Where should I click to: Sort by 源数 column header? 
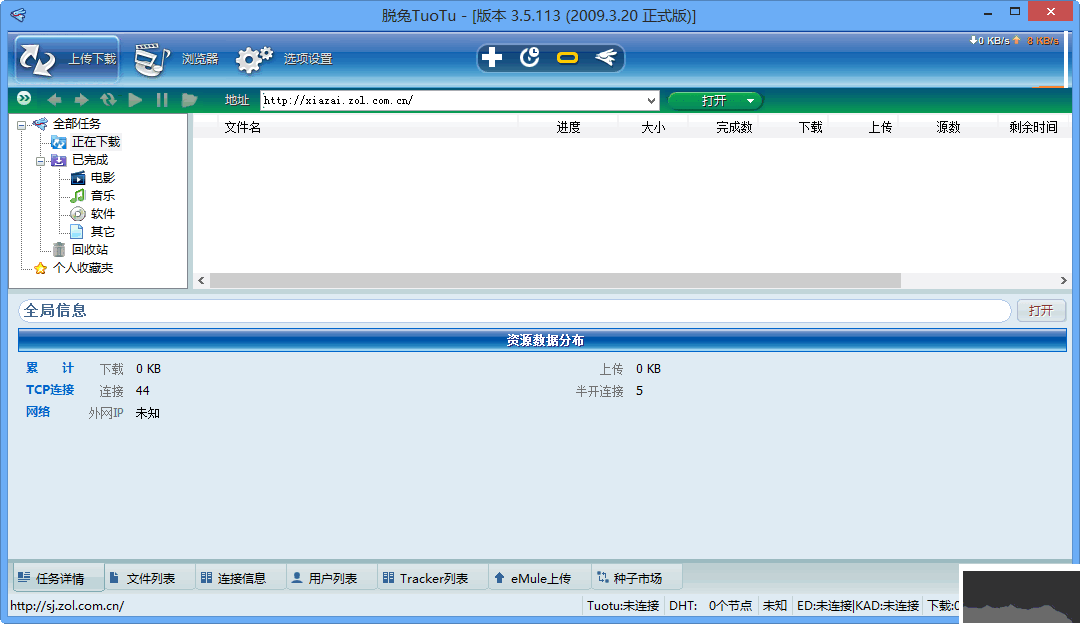[x=948, y=127]
